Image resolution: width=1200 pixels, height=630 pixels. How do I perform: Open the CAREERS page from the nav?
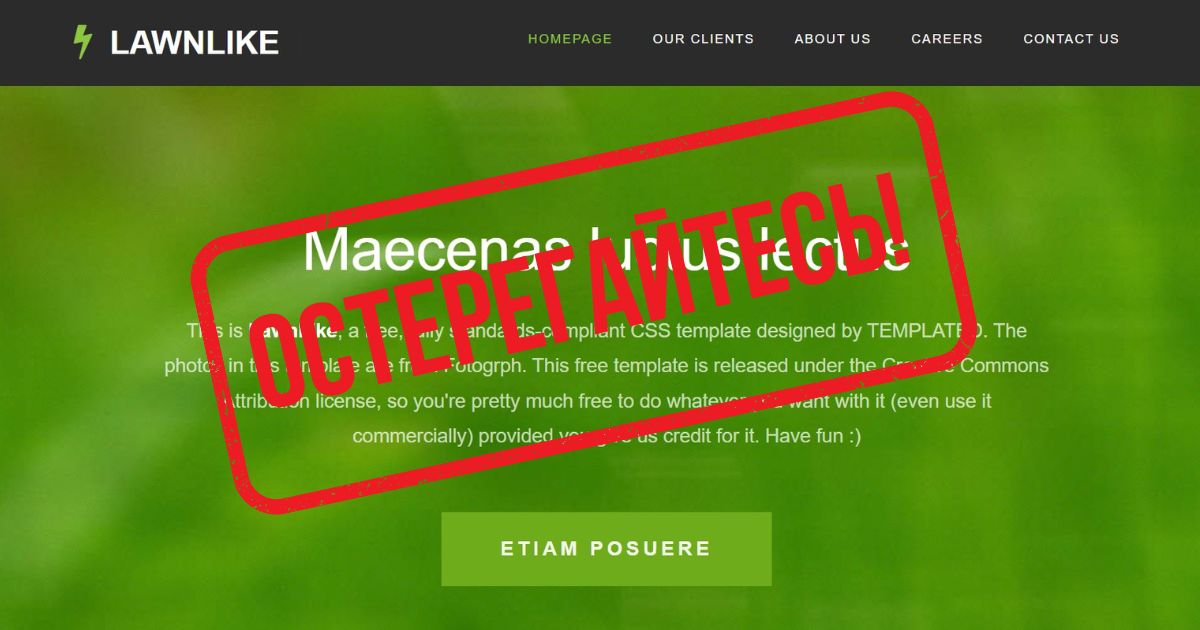coord(947,39)
